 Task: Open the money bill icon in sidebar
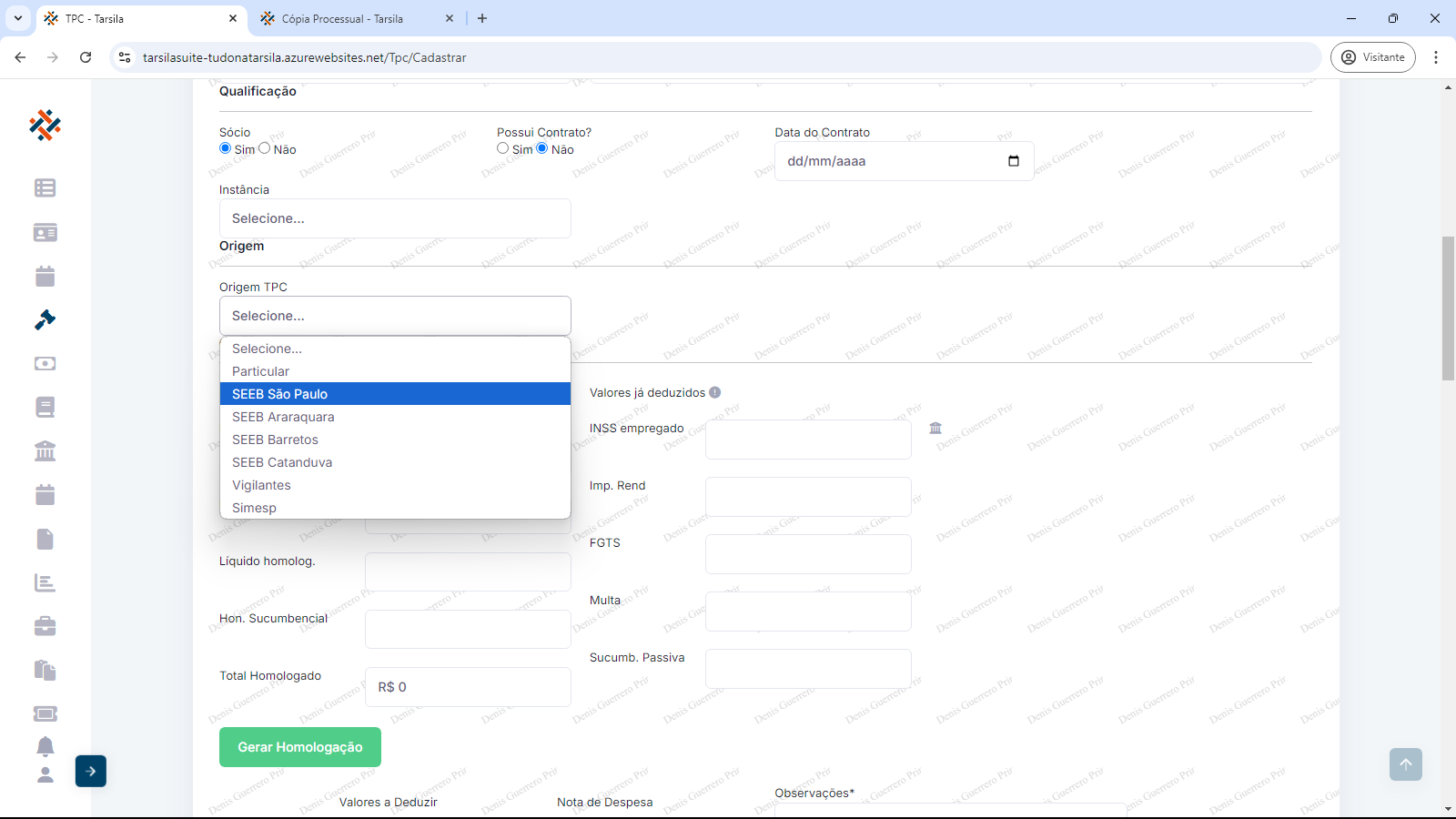click(45, 363)
